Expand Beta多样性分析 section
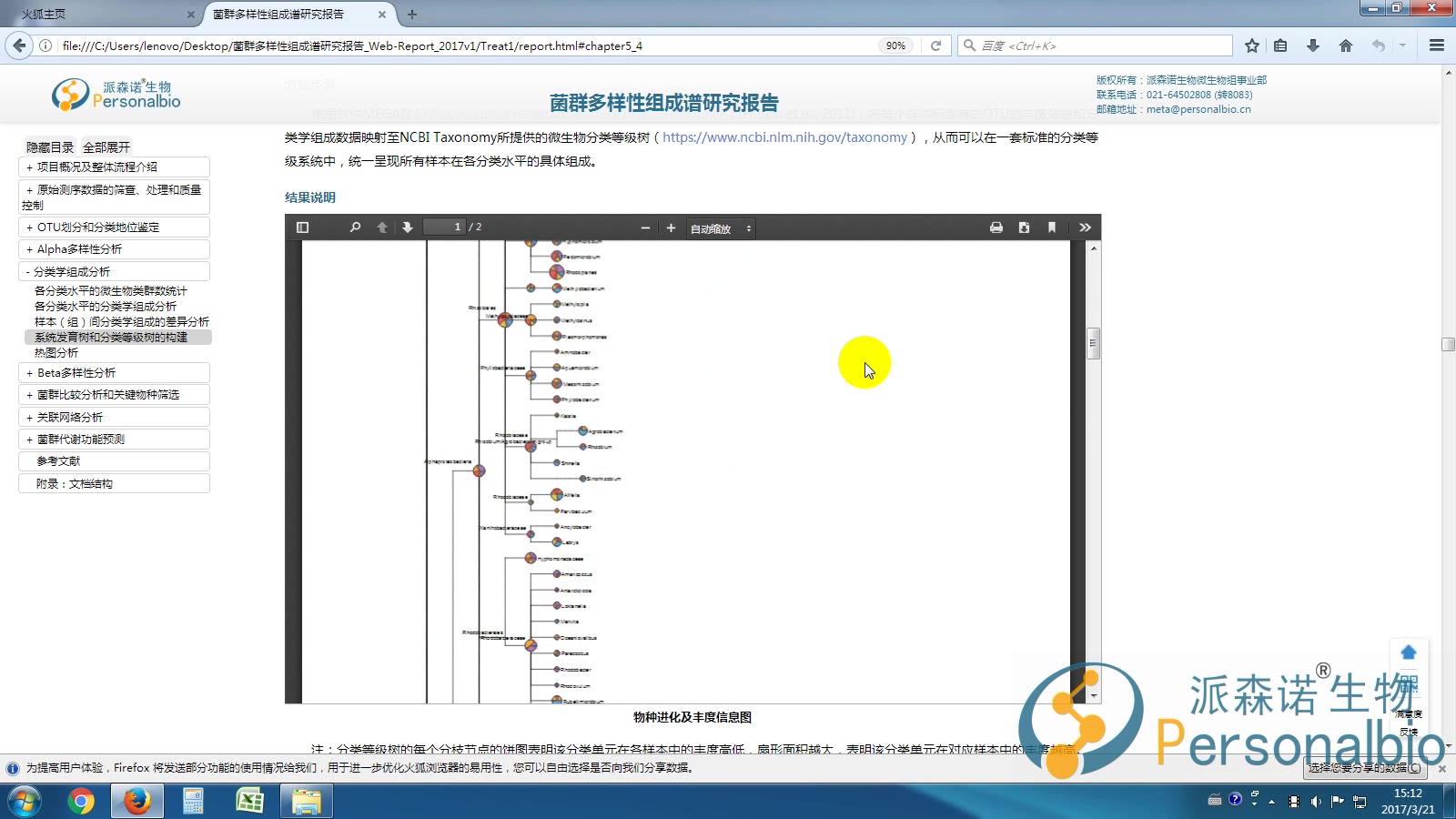The image size is (1456, 819). pyautogui.click(x=114, y=373)
